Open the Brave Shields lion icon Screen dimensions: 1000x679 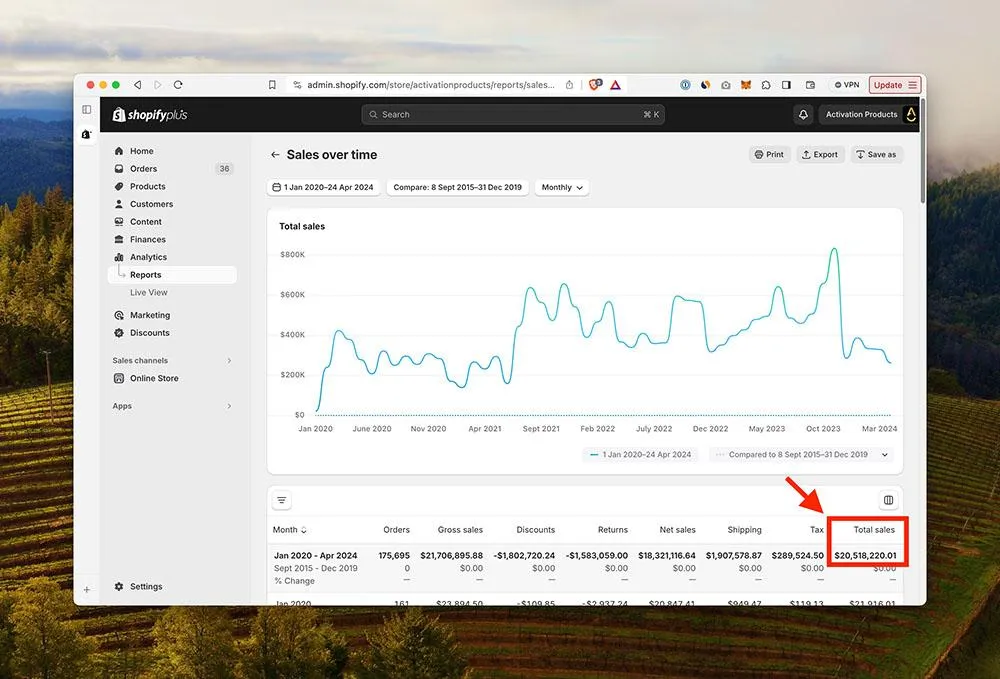pyautogui.click(x=595, y=84)
